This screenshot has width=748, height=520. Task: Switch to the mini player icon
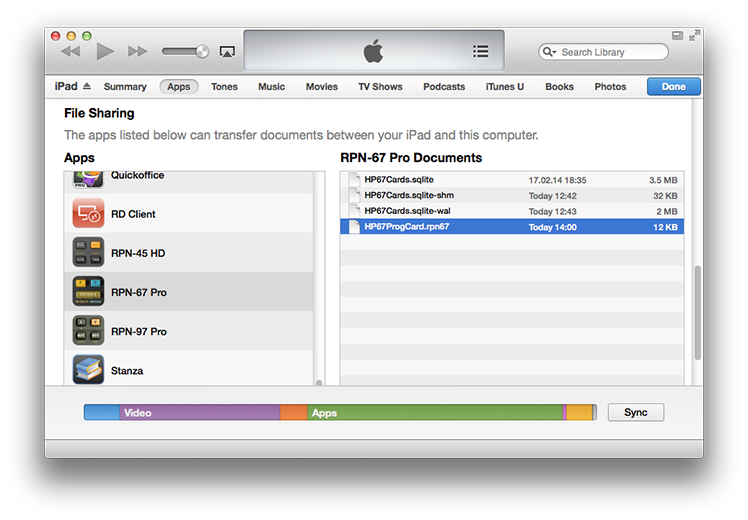click(x=677, y=35)
